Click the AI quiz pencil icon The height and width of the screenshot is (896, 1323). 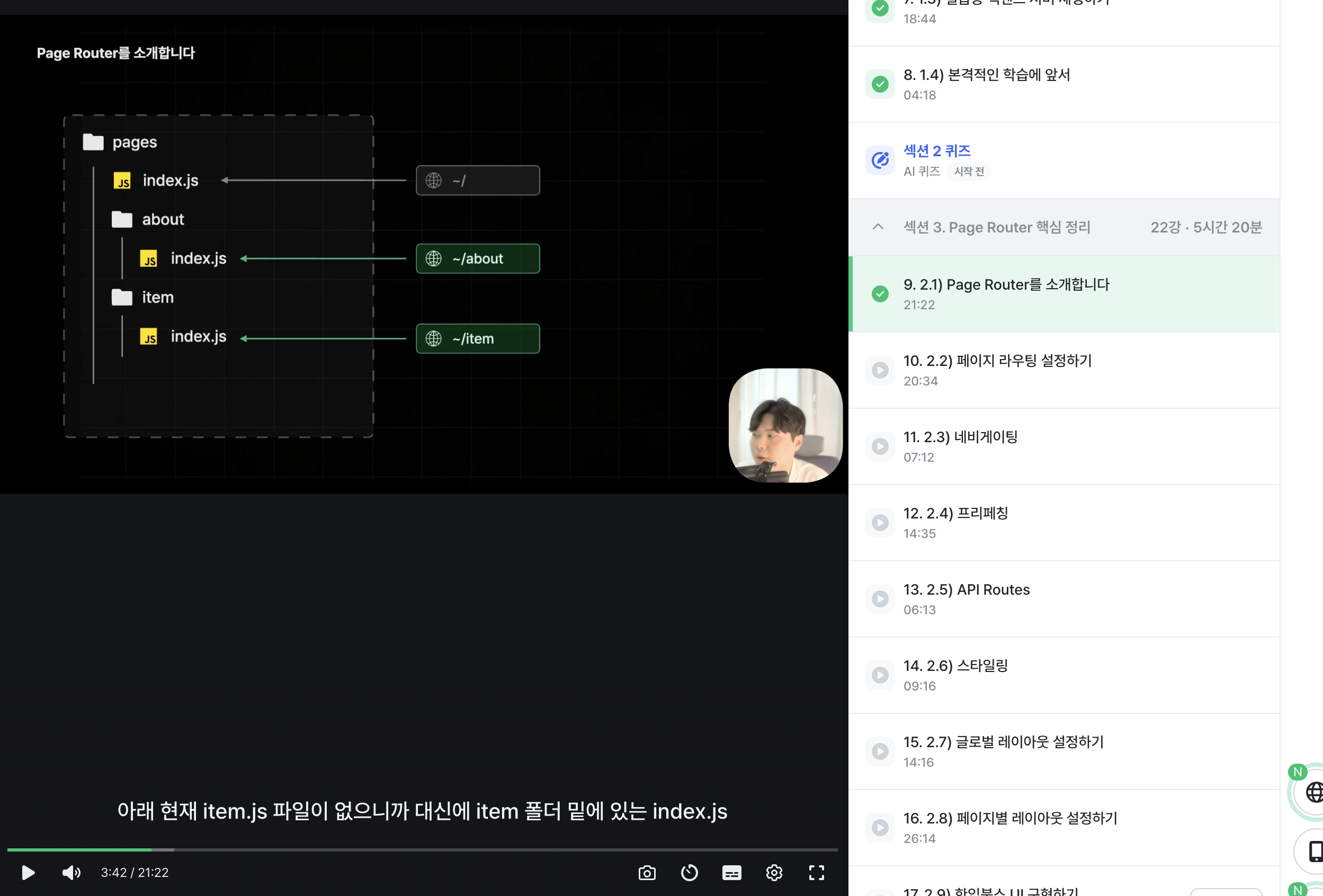pos(880,160)
